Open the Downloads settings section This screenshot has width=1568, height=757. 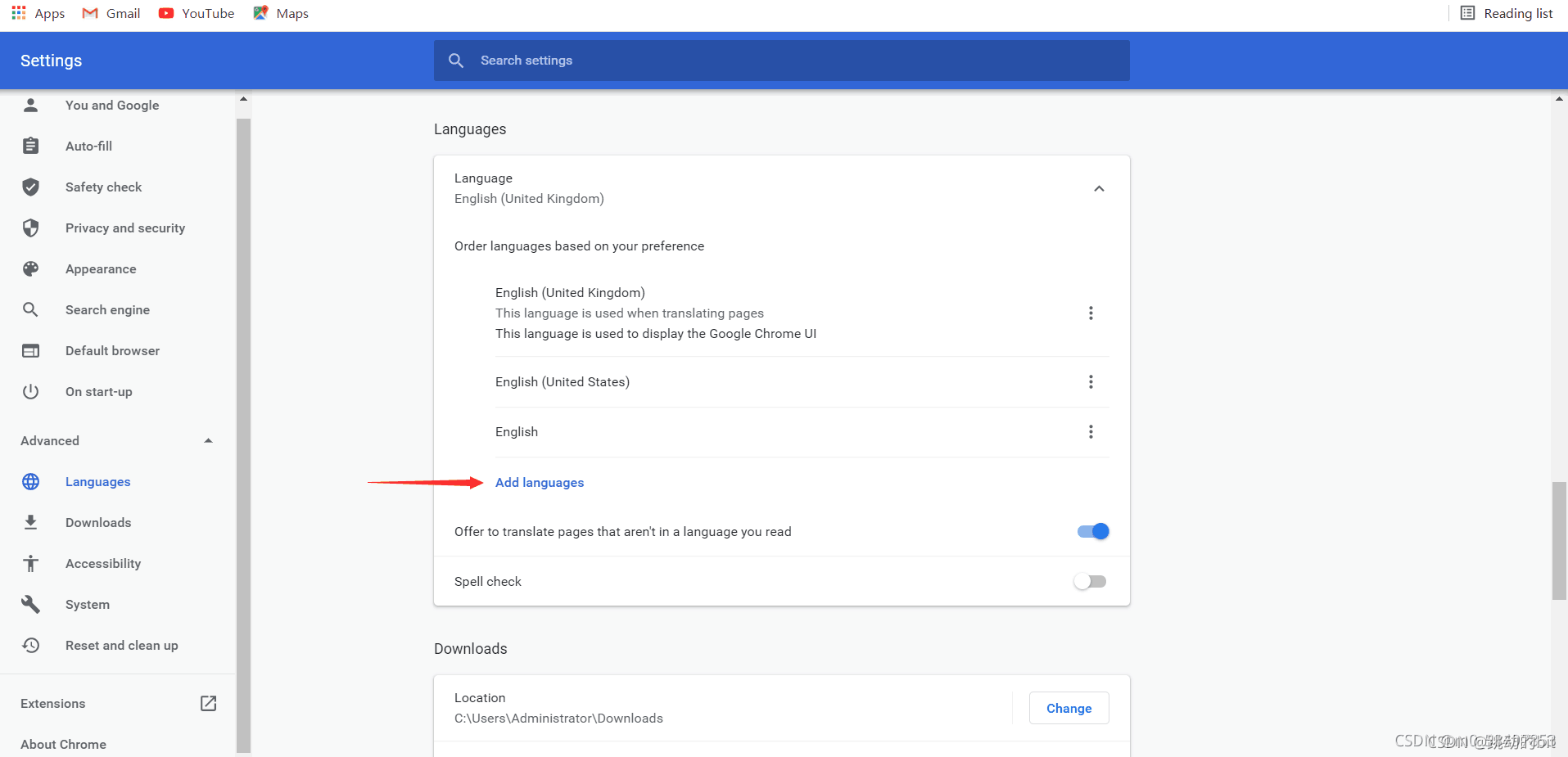coord(98,523)
